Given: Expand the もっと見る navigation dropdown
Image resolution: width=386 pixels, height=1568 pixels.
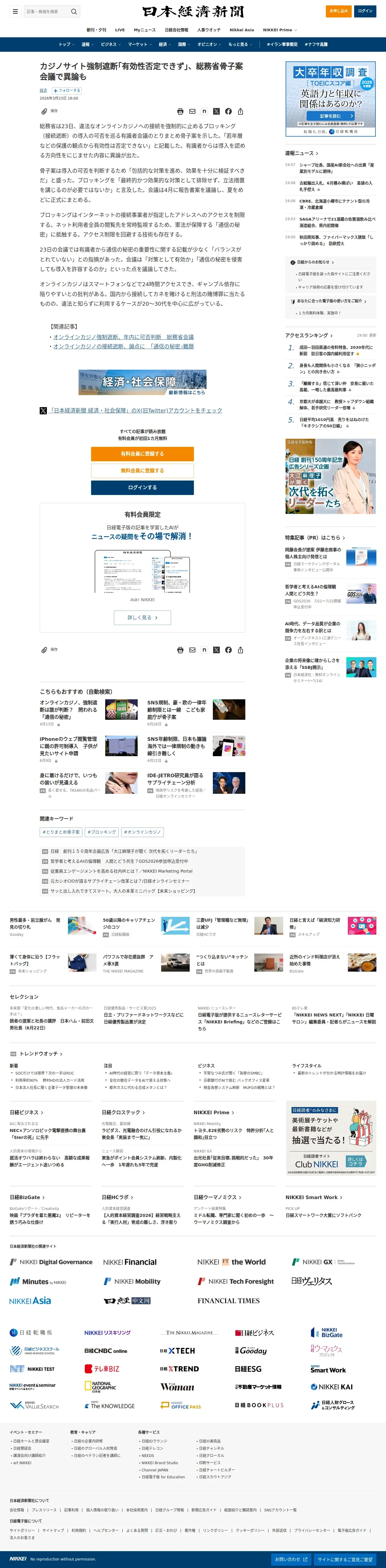Looking at the screenshot, I should [x=240, y=45].
